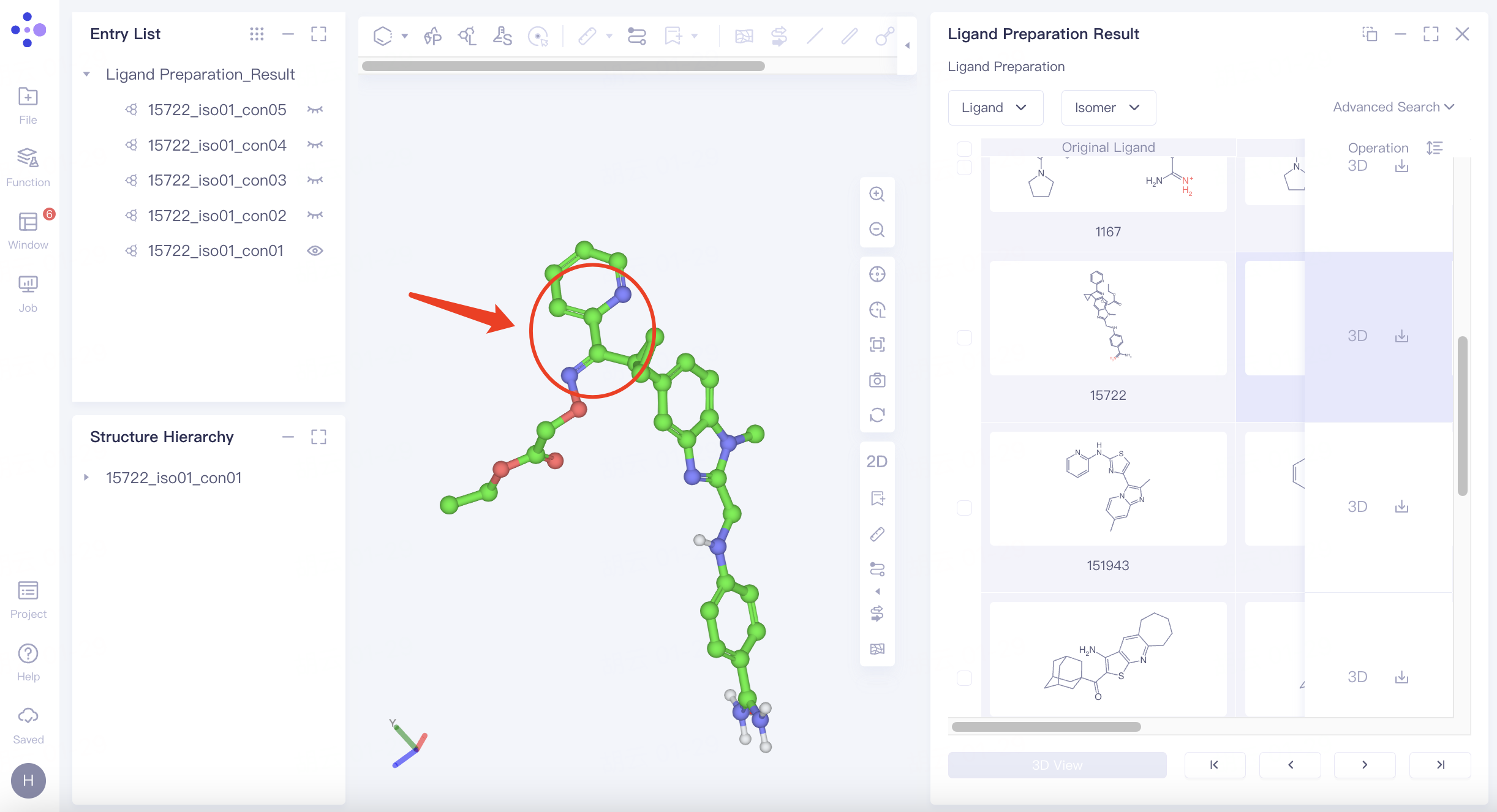Check the checkbox for ligand 15722

[964, 337]
